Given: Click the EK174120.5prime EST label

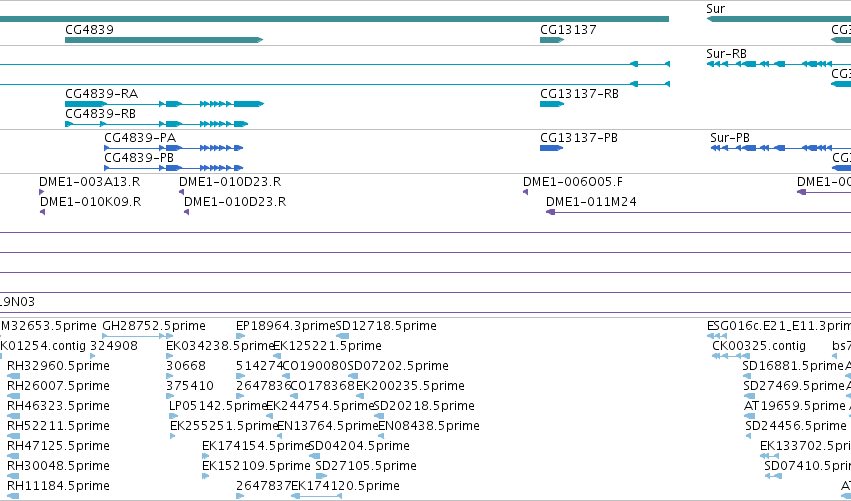Looking at the screenshot, I should tap(346, 486).
